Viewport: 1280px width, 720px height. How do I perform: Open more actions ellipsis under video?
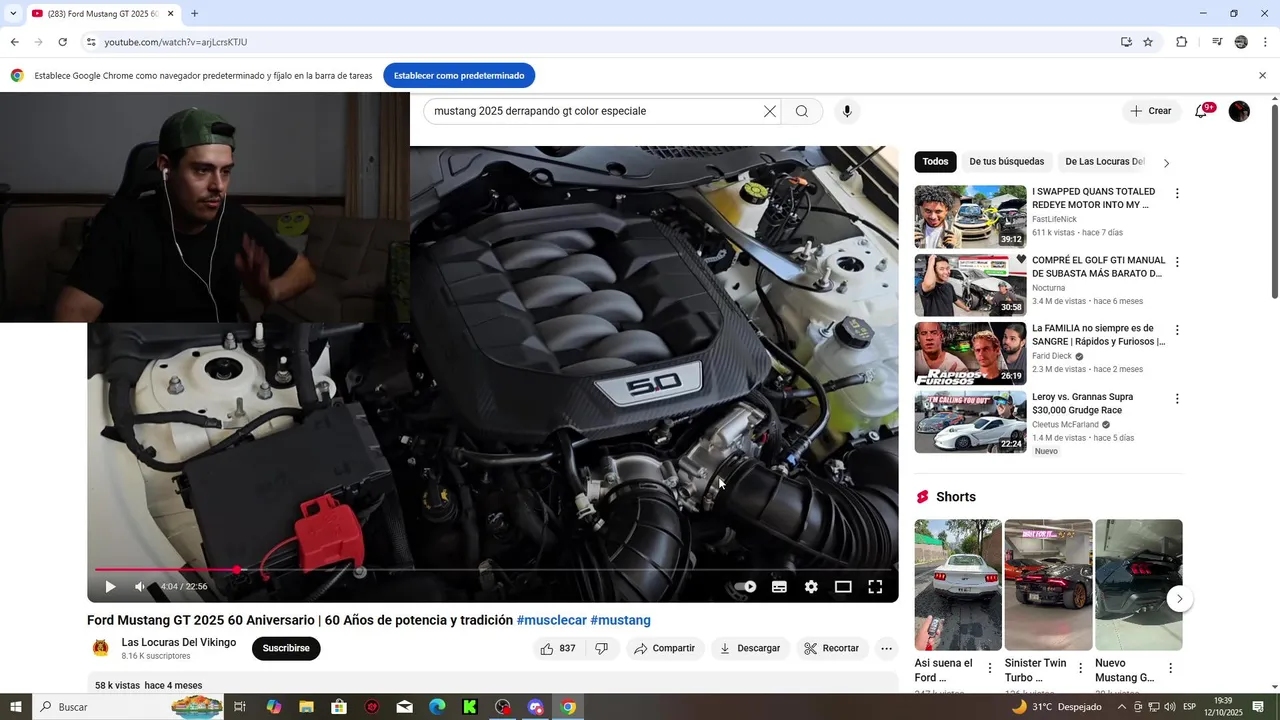(886, 648)
